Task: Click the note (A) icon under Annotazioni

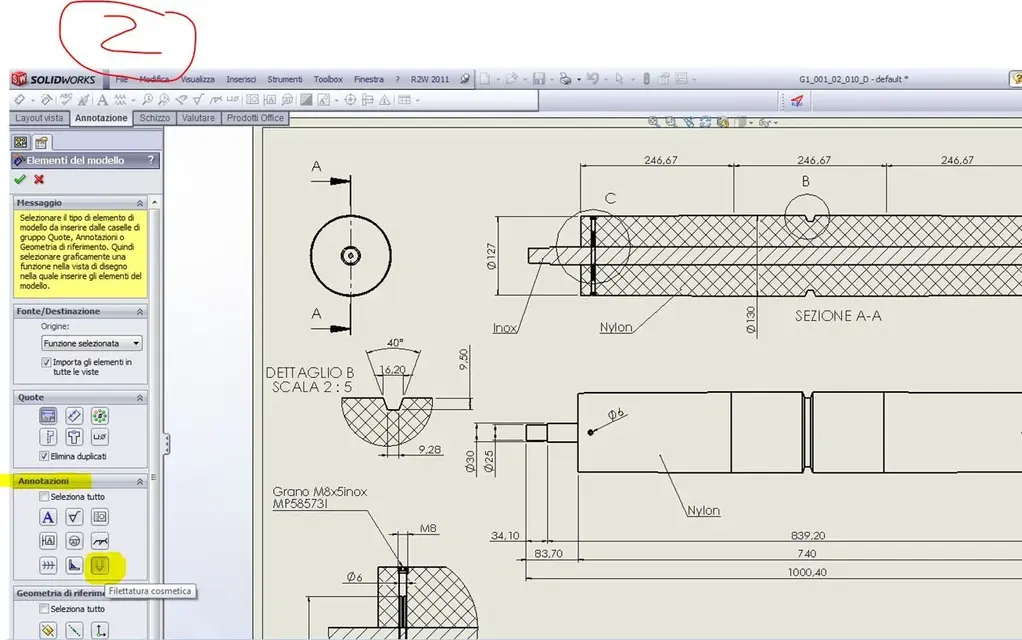Action: click(48, 517)
